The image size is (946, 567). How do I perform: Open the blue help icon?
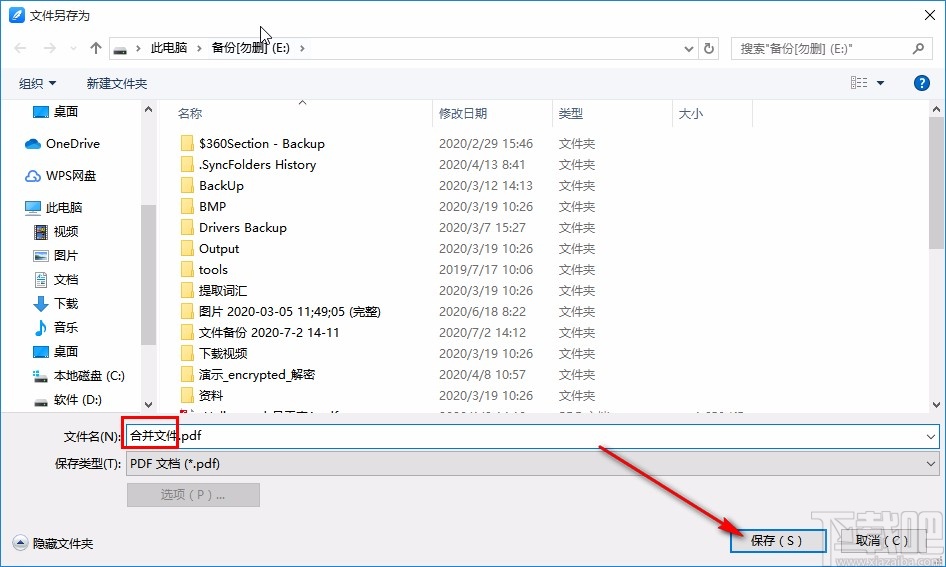[921, 83]
